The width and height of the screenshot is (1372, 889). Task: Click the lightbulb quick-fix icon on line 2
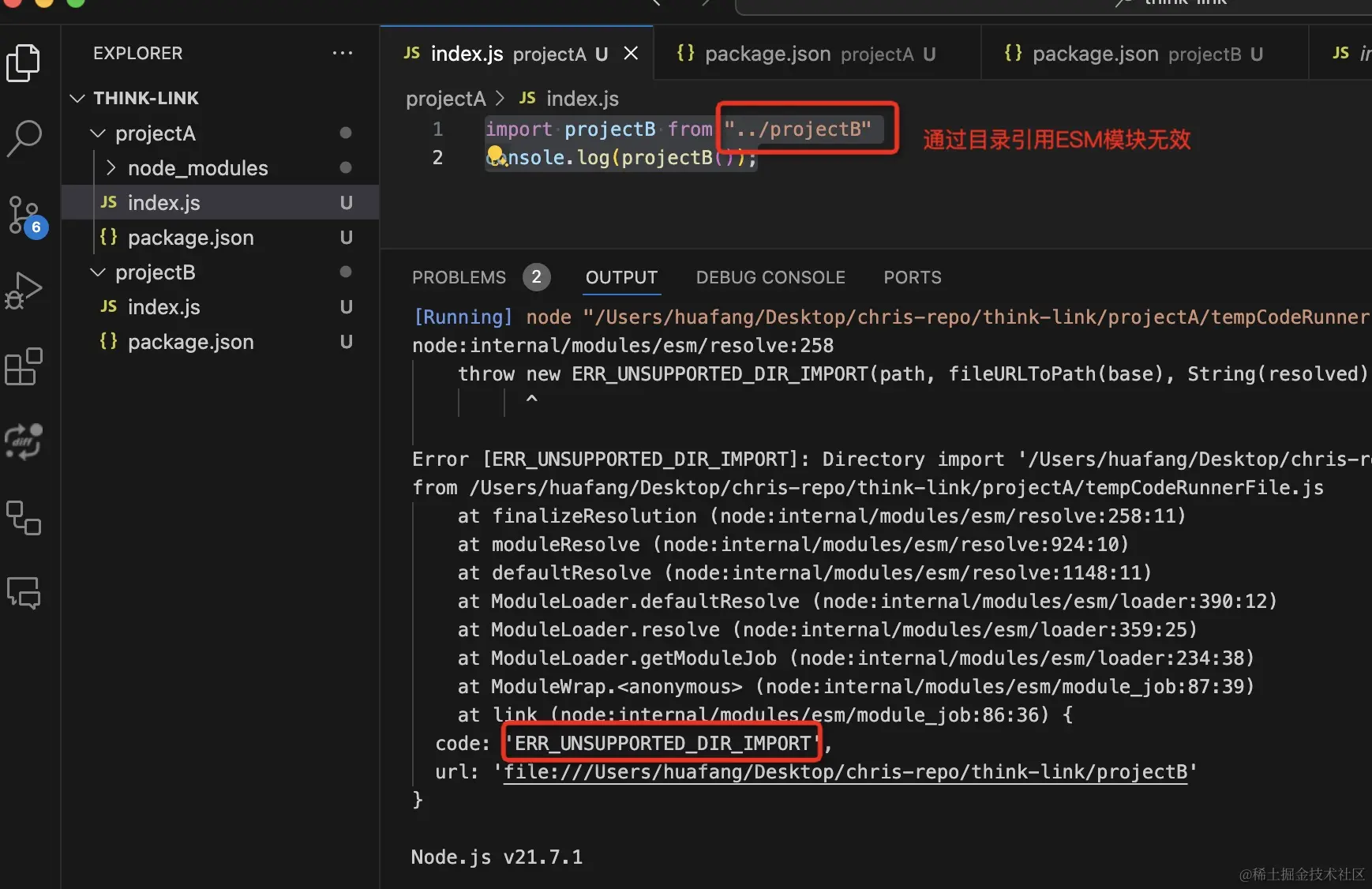[x=495, y=154]
